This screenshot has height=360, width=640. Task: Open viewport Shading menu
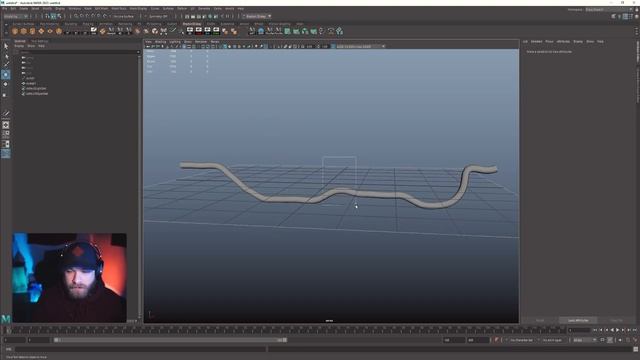[160, 42]
